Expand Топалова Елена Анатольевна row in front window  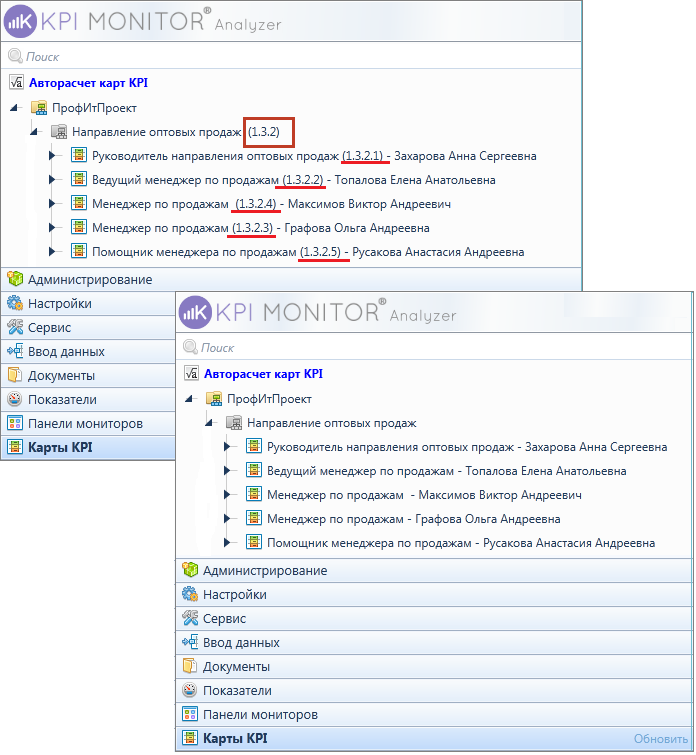(x=227, y=470)
